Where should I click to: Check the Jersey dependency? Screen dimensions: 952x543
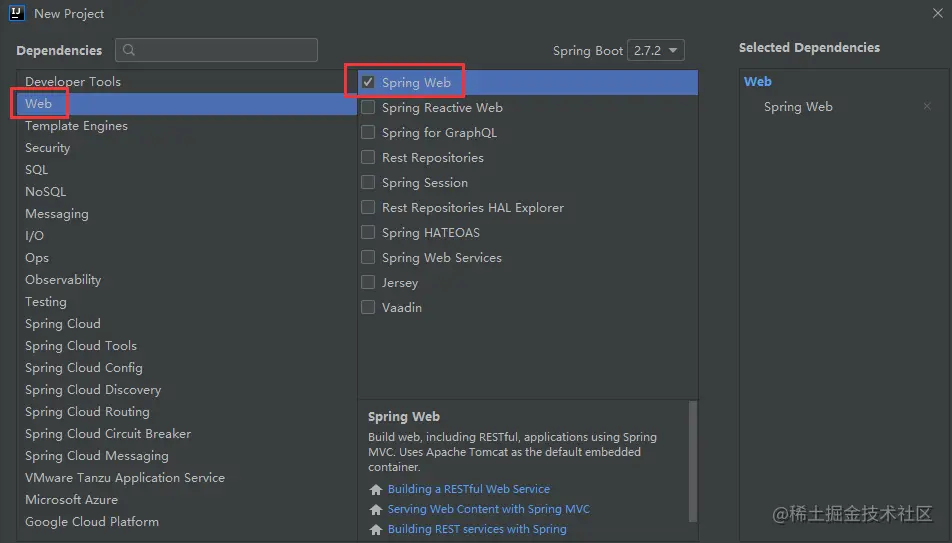(368, 282)
